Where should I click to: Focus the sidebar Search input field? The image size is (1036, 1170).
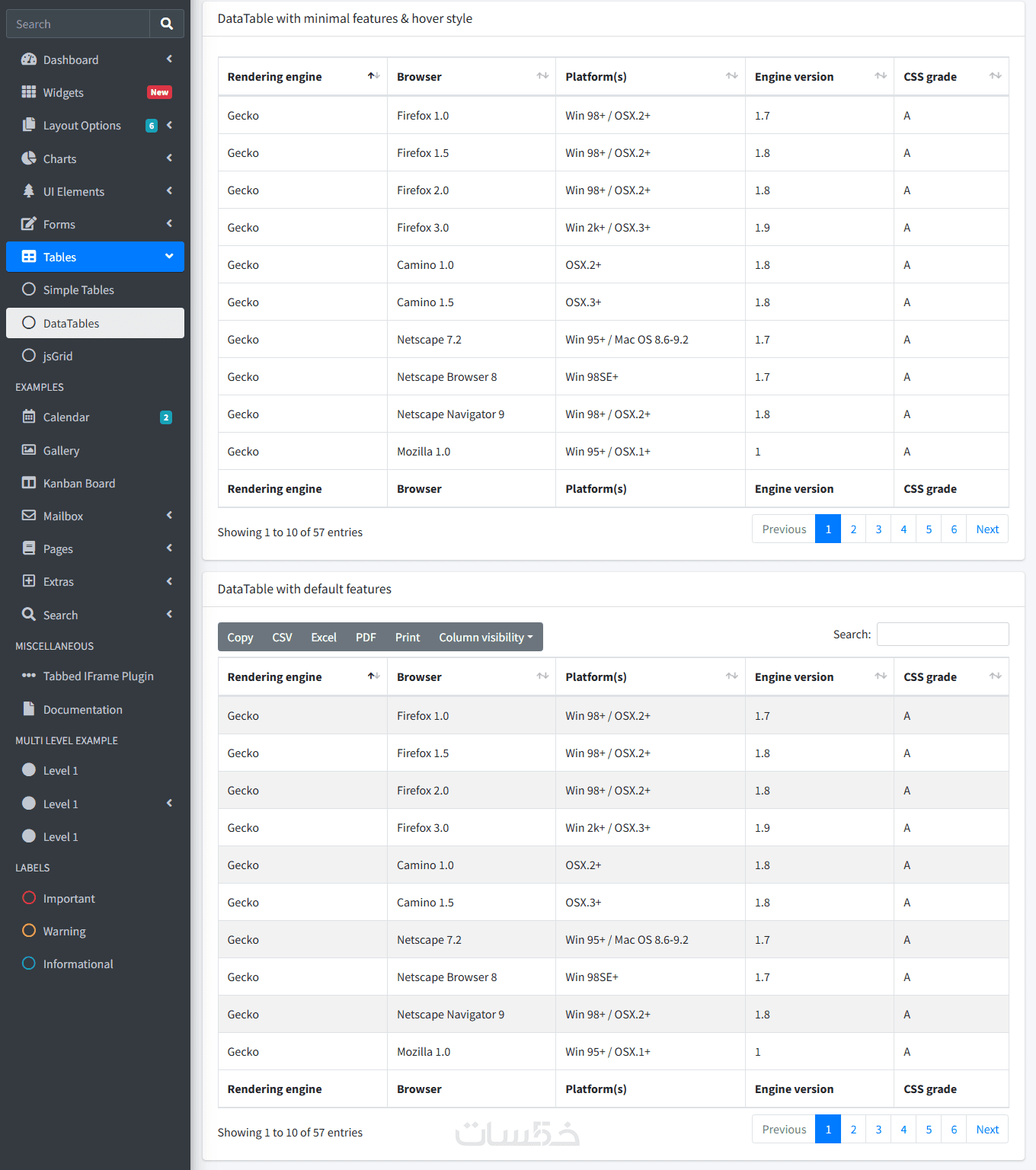(x=78, y=24)
